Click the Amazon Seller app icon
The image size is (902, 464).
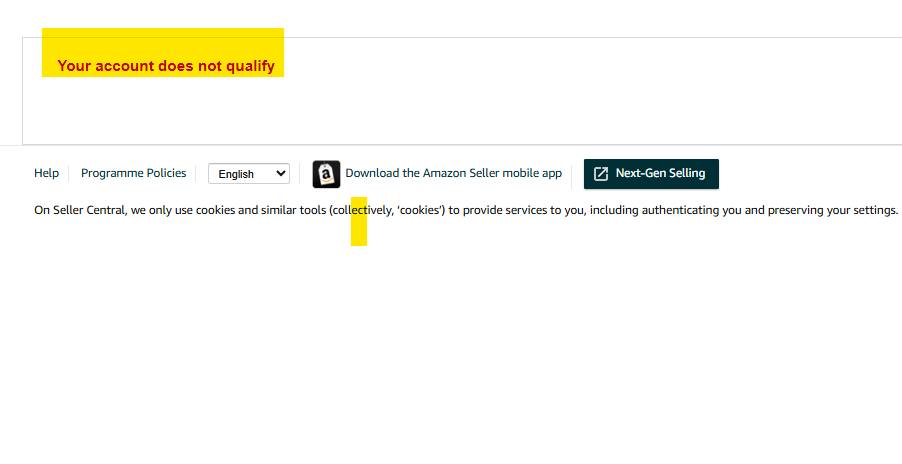326,174
